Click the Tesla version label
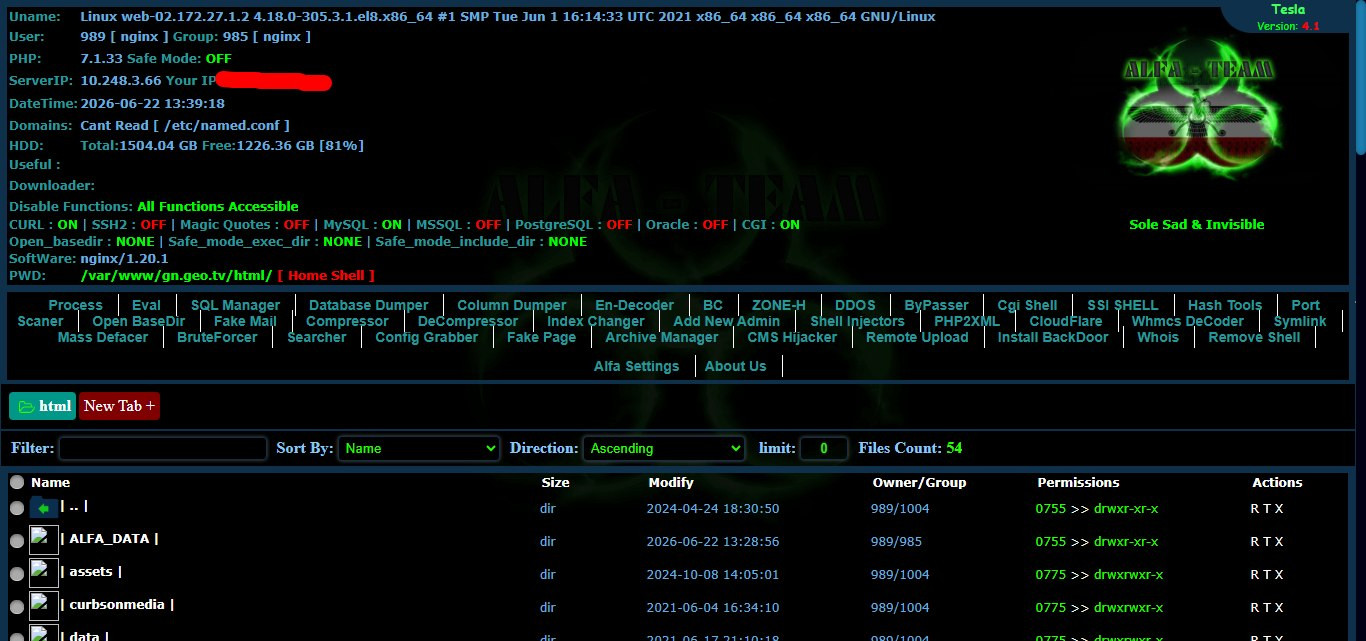This screenshot has width=1366, height=641. [x=1288, y=10]
